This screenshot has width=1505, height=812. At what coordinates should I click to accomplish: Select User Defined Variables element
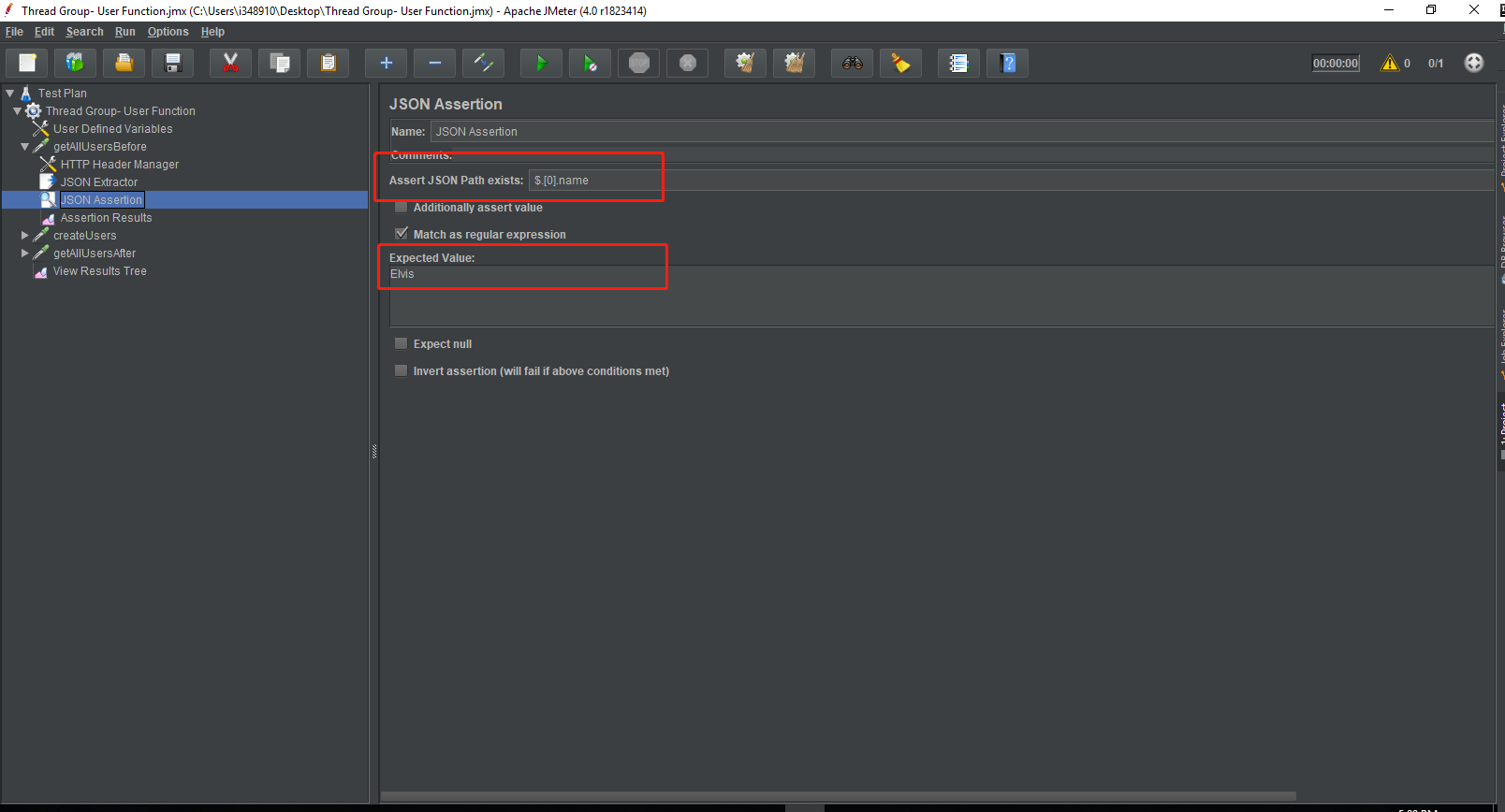pos(112,129)
